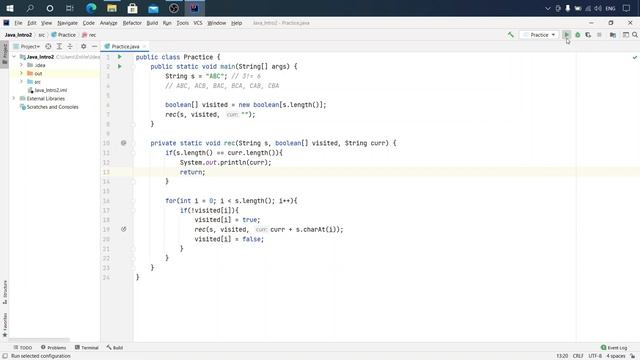The image size is (640, 360).
Task: Click the run gutter arrow beside the main method
Action: (120, 66)
